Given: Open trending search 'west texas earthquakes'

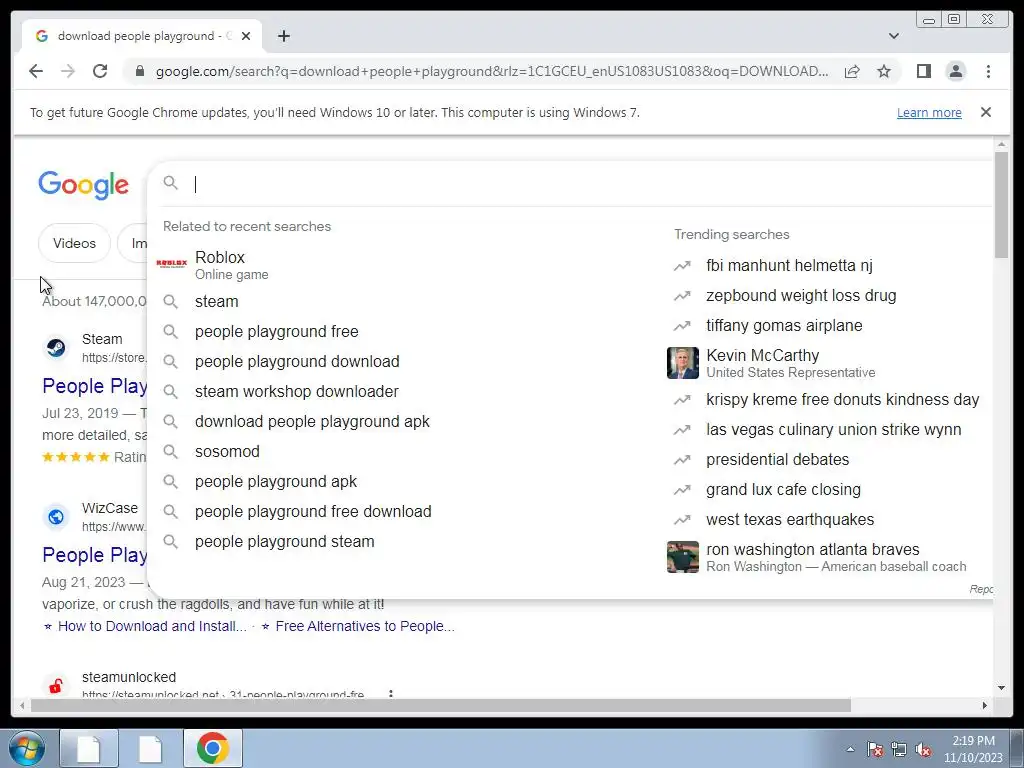Looking at the screenshot, I should (x=790, y=519).
